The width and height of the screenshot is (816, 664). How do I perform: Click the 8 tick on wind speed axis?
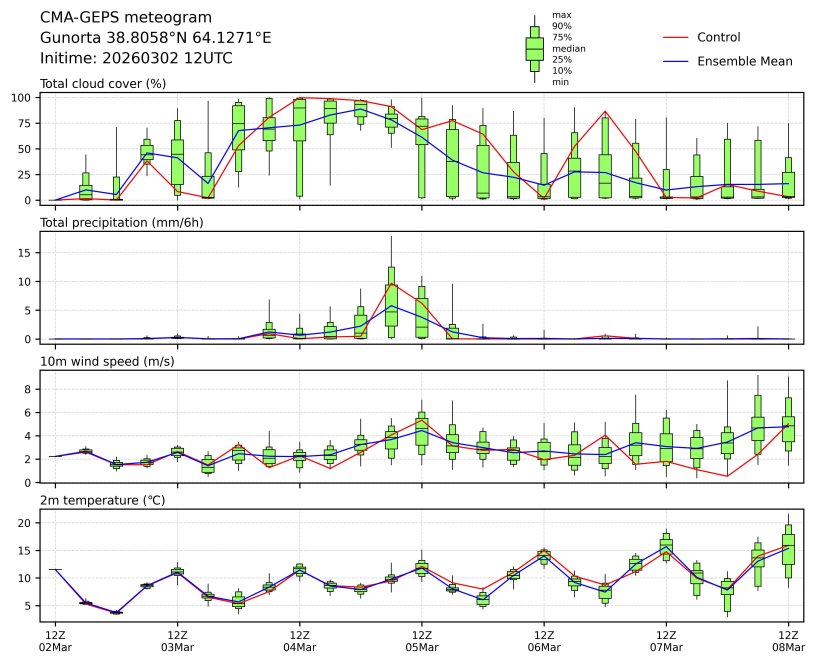point(28,389)
